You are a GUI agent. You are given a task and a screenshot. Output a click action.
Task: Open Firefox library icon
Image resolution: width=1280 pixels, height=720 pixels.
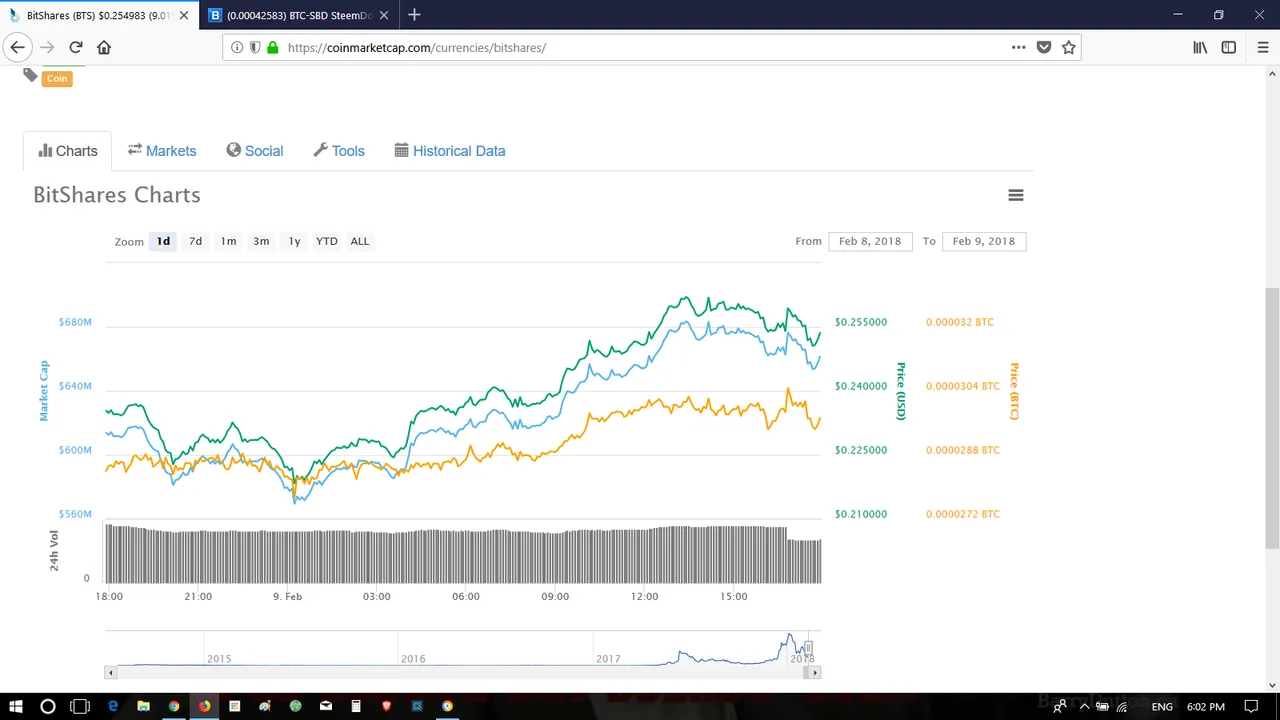coord(1200,47)
